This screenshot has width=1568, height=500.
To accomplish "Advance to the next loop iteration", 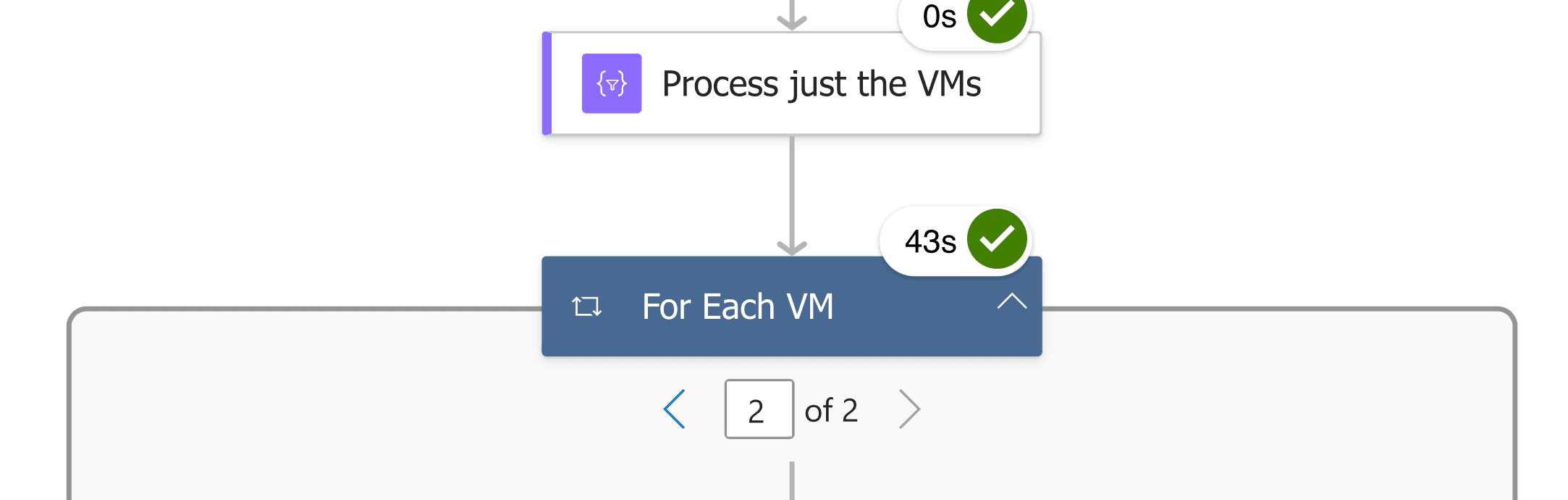I will point(909,409).
